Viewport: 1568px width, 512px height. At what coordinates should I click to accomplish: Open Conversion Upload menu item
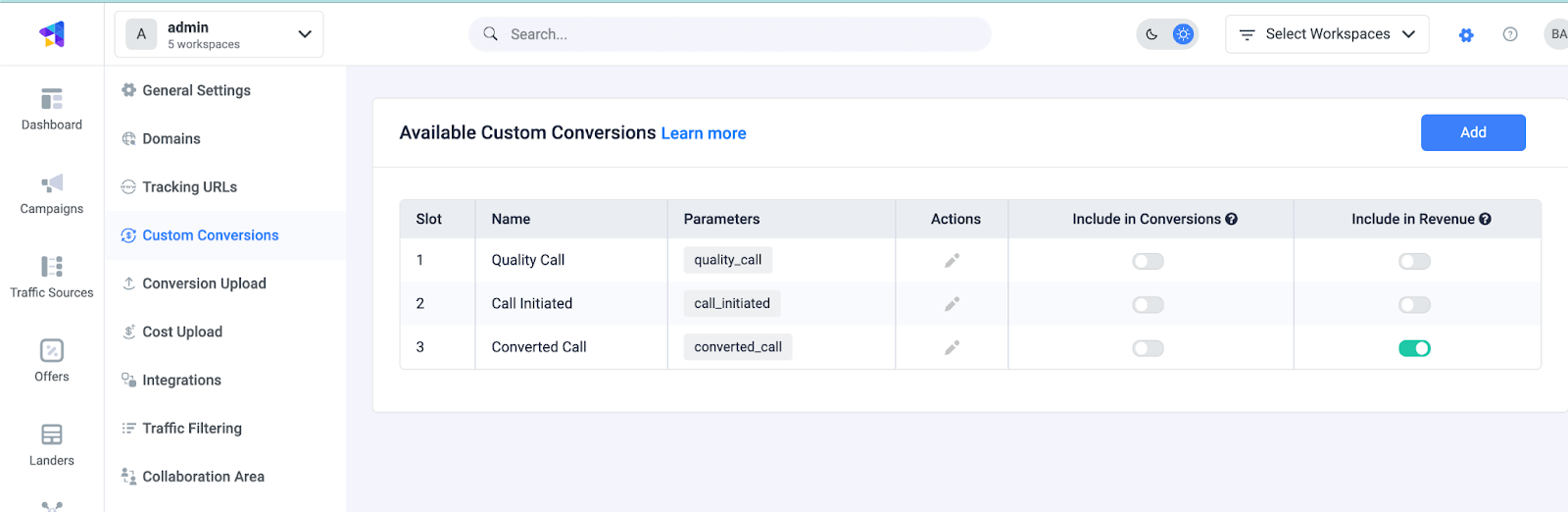[x=225, y=283]
